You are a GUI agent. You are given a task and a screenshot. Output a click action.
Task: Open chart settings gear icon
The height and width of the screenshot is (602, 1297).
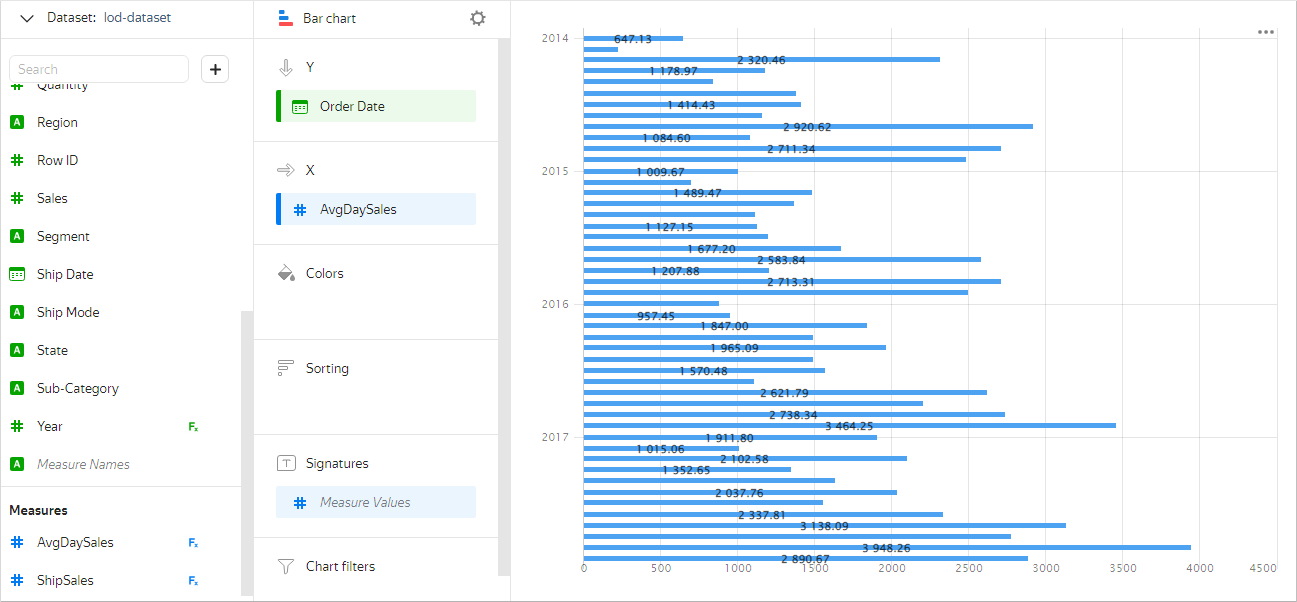tap(478, 18)
